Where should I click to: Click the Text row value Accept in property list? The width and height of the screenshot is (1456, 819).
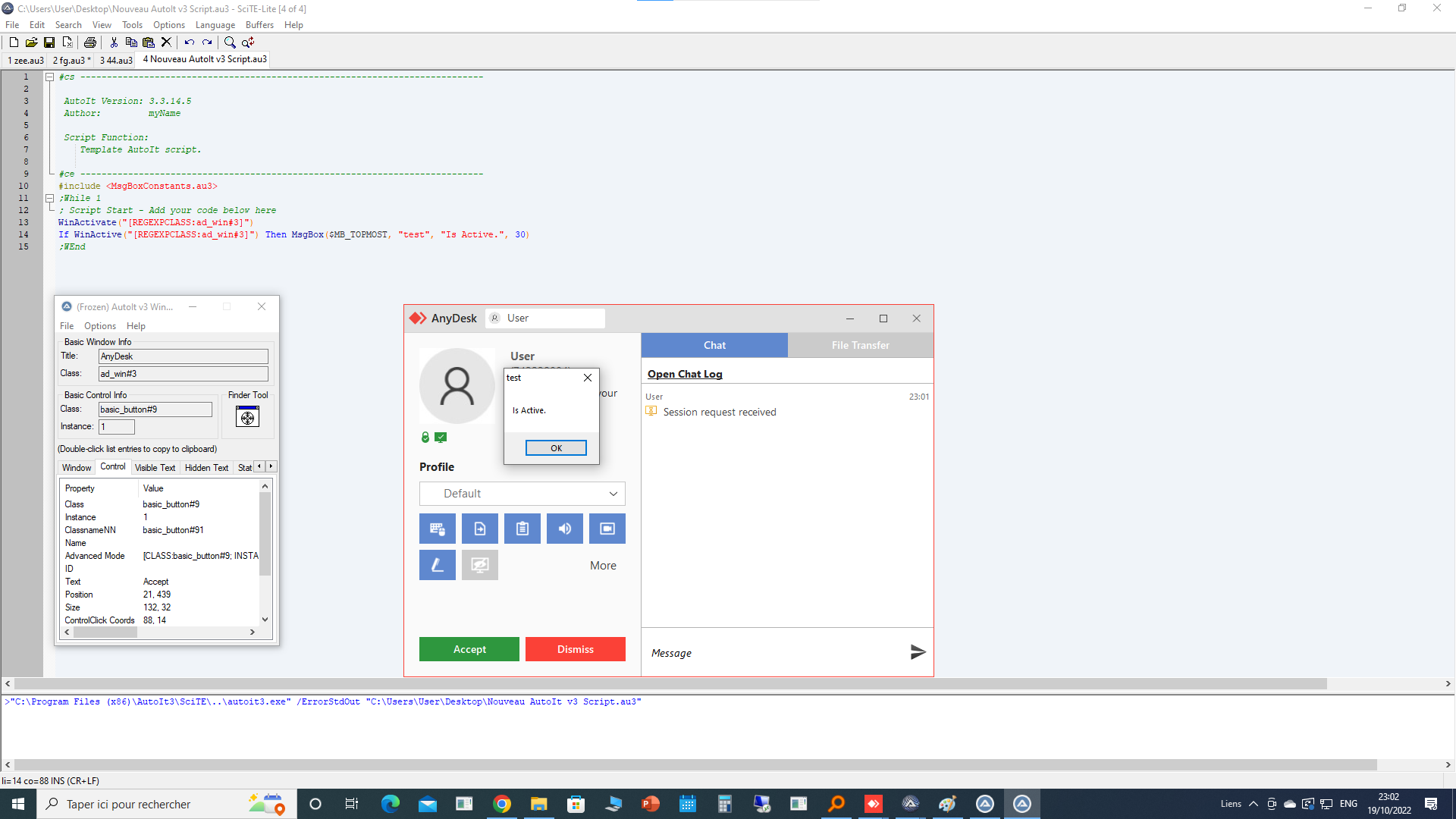[155, 582]
